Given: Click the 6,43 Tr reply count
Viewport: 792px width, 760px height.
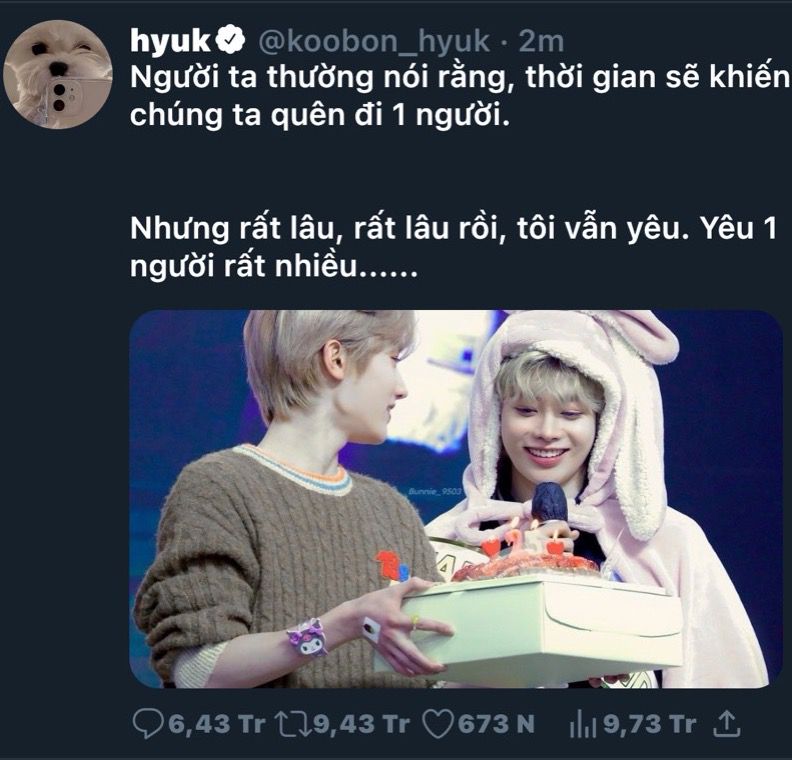Looking at the screenshot, I should pos(216,724).
